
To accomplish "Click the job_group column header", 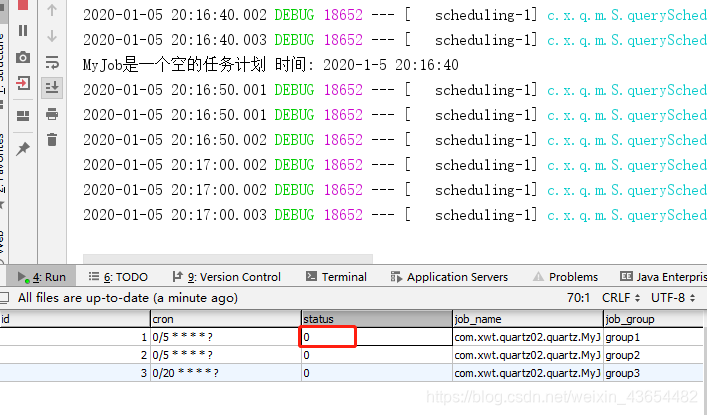I will [653, 319].
